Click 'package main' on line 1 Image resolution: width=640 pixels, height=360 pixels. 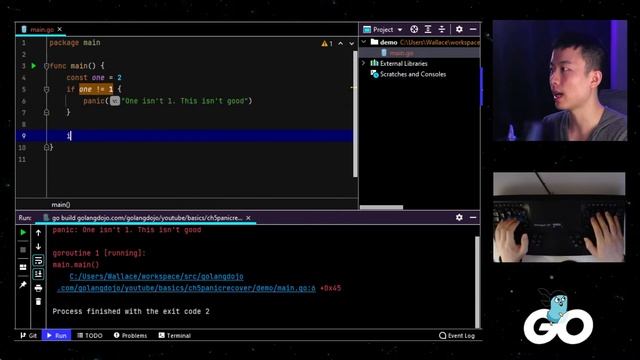coord(75,42)
